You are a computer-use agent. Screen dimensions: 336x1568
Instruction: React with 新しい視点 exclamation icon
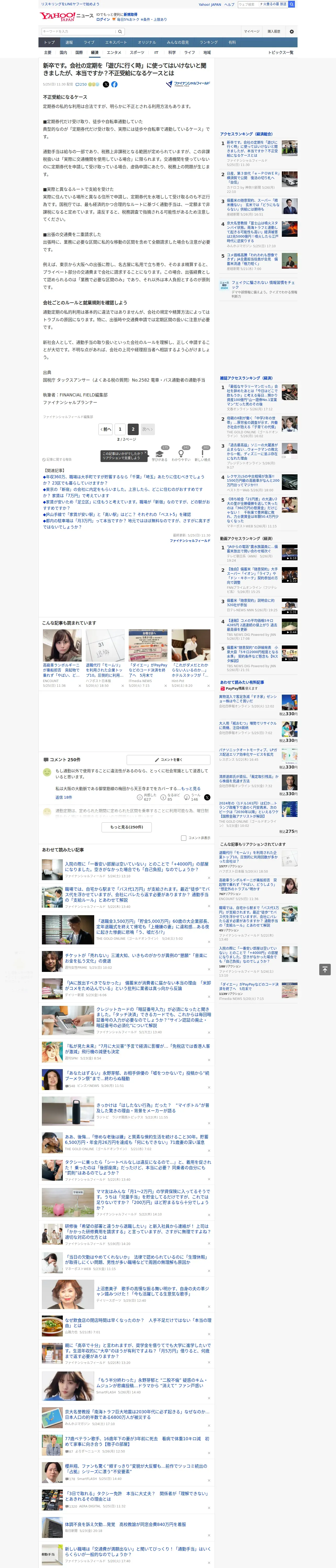203,454
